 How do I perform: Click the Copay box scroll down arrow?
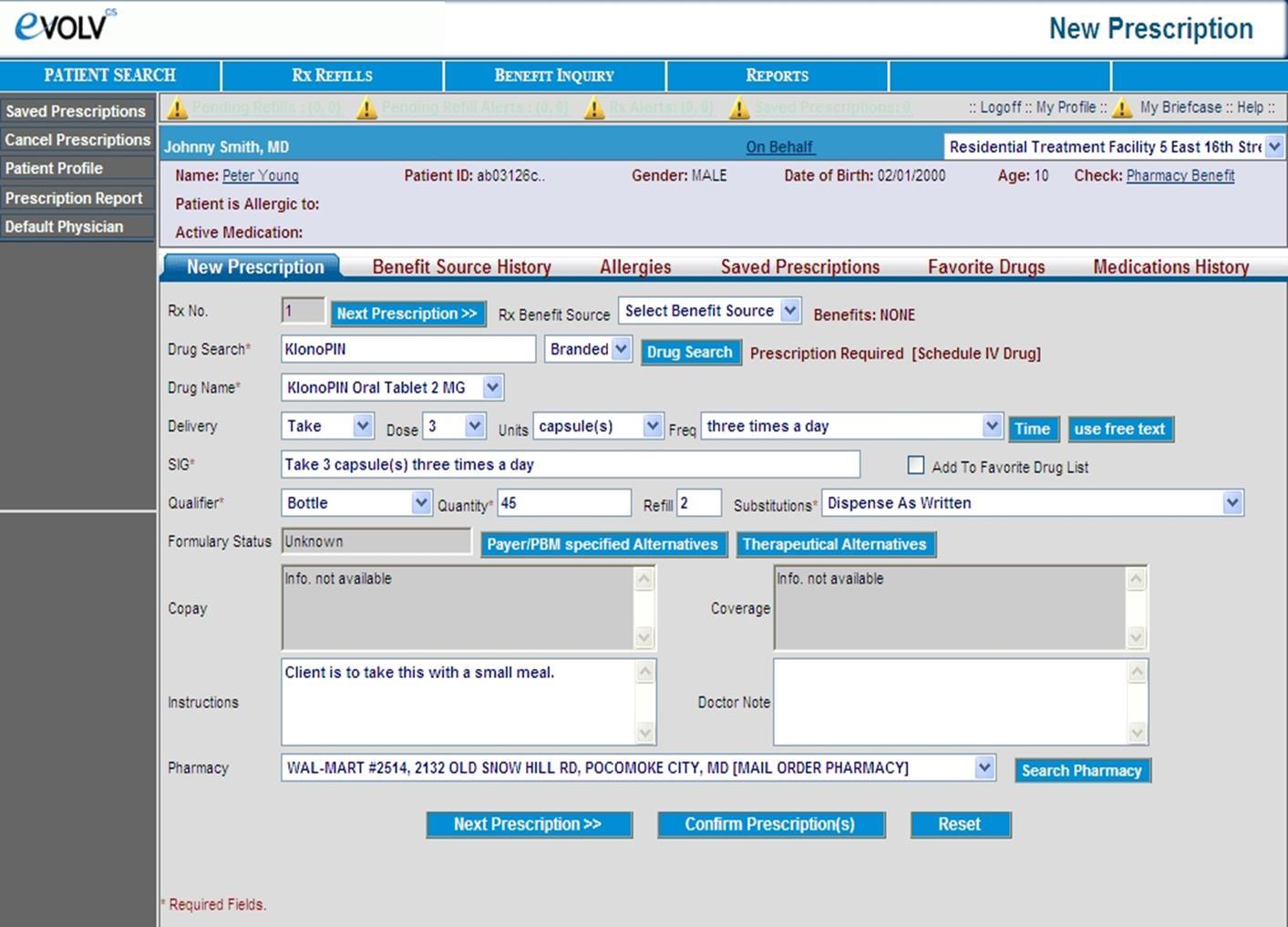click(644, 637)
